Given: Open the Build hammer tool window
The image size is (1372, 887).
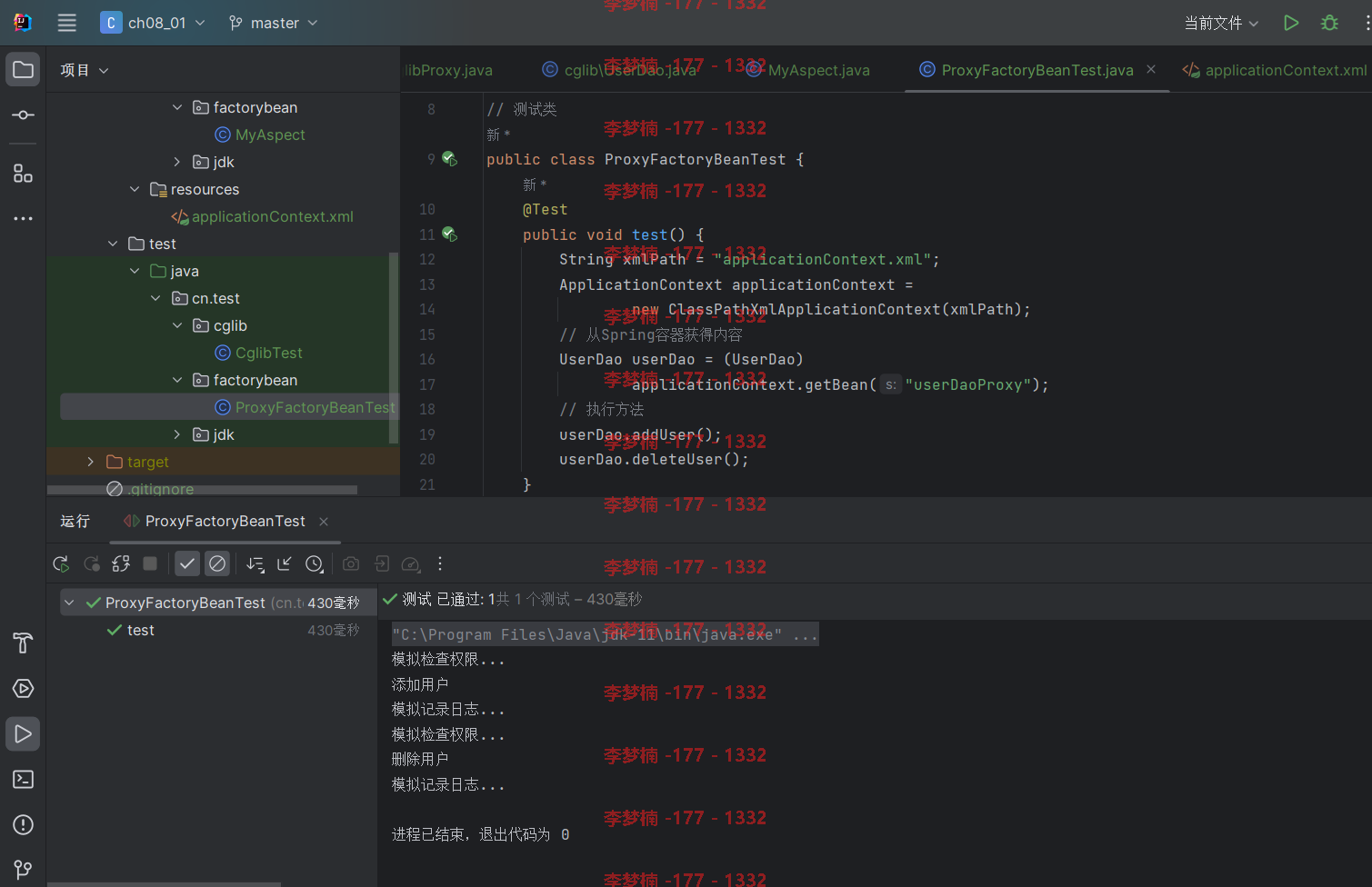Looking at the screenshot, I should [23, 643].
